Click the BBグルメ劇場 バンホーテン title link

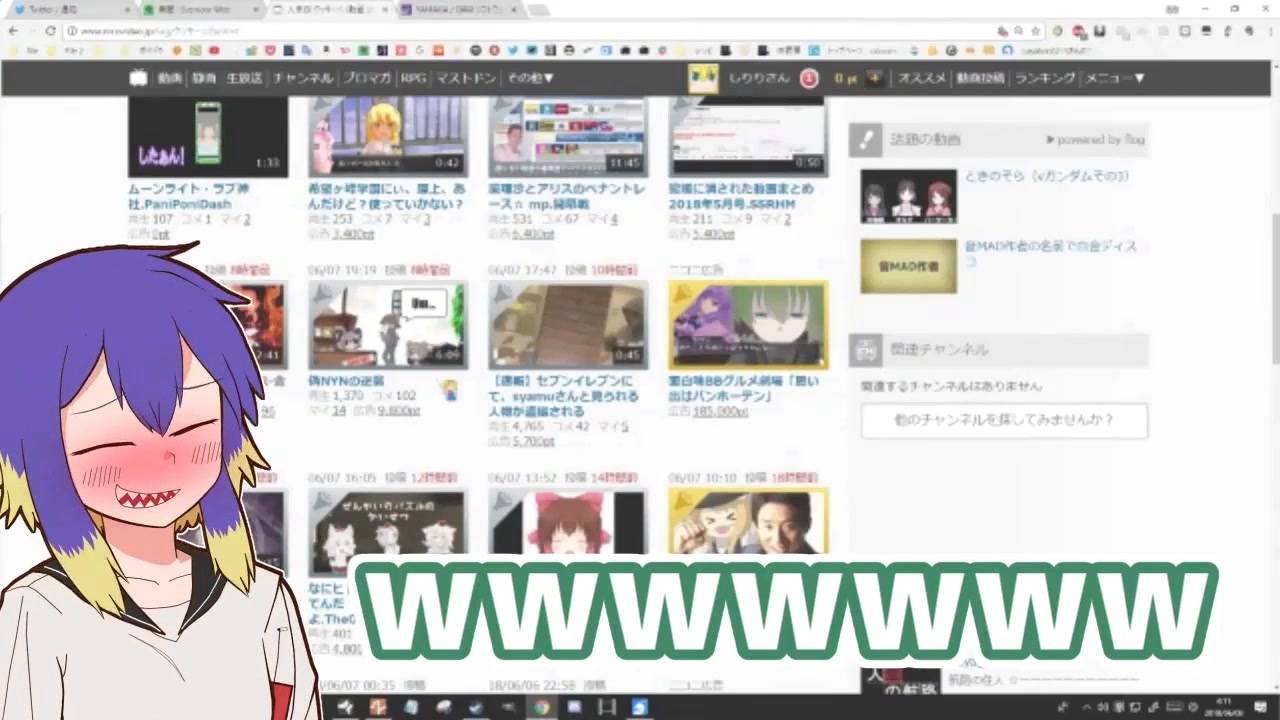tap(744, 388)
